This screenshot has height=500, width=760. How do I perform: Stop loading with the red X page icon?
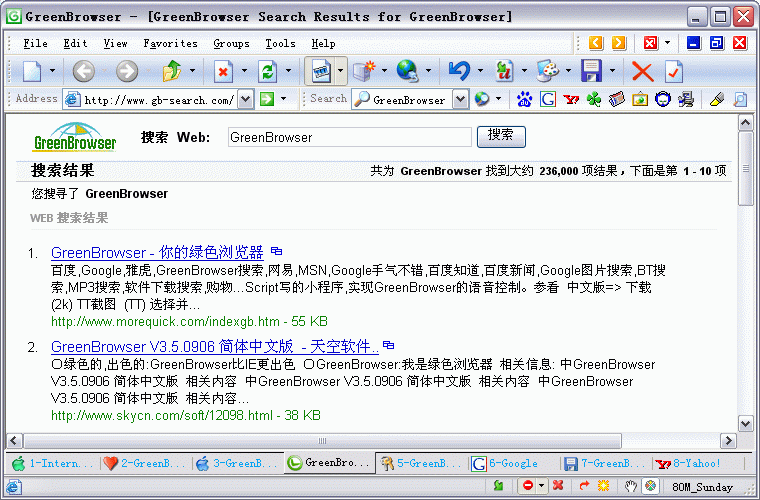[x=223, y=72]
